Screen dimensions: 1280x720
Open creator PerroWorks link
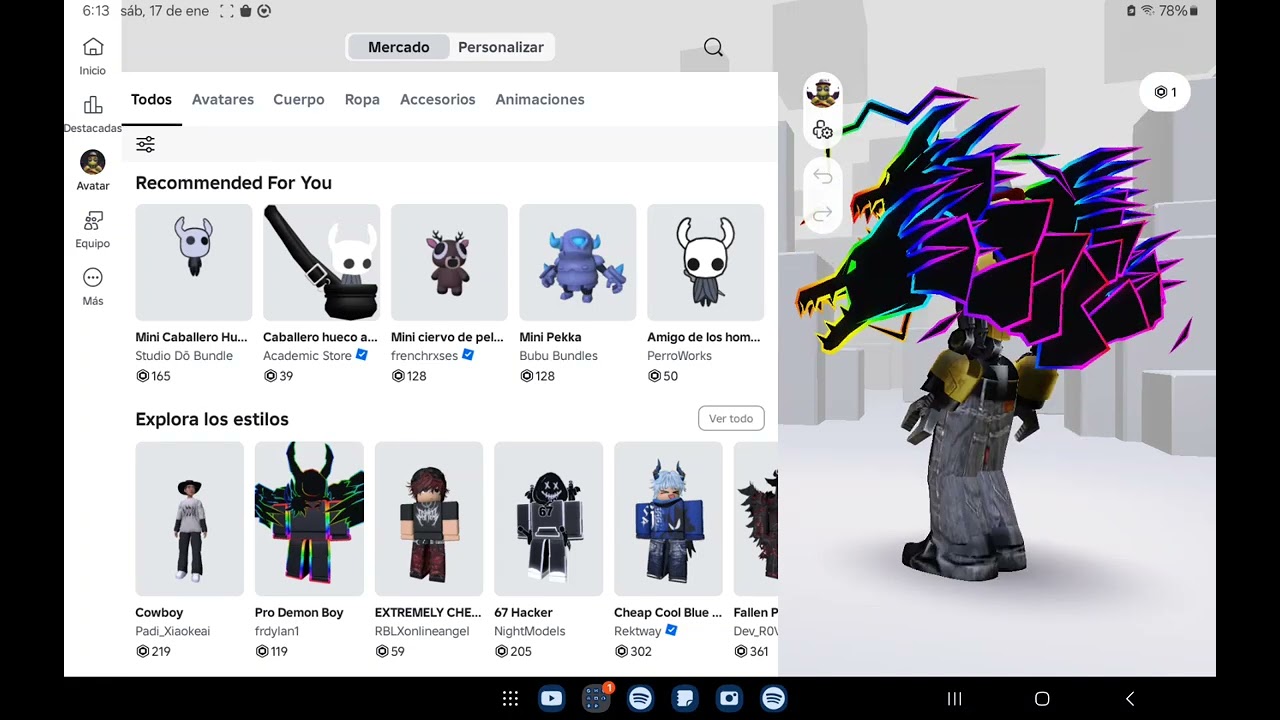[679, 356]
